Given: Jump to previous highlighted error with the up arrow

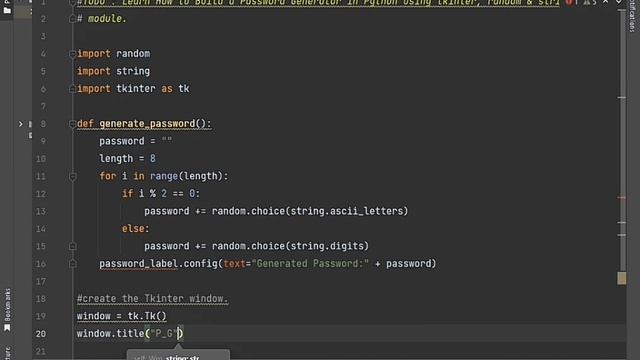Looking at the screenshot, I should click(x=606, y=2).
